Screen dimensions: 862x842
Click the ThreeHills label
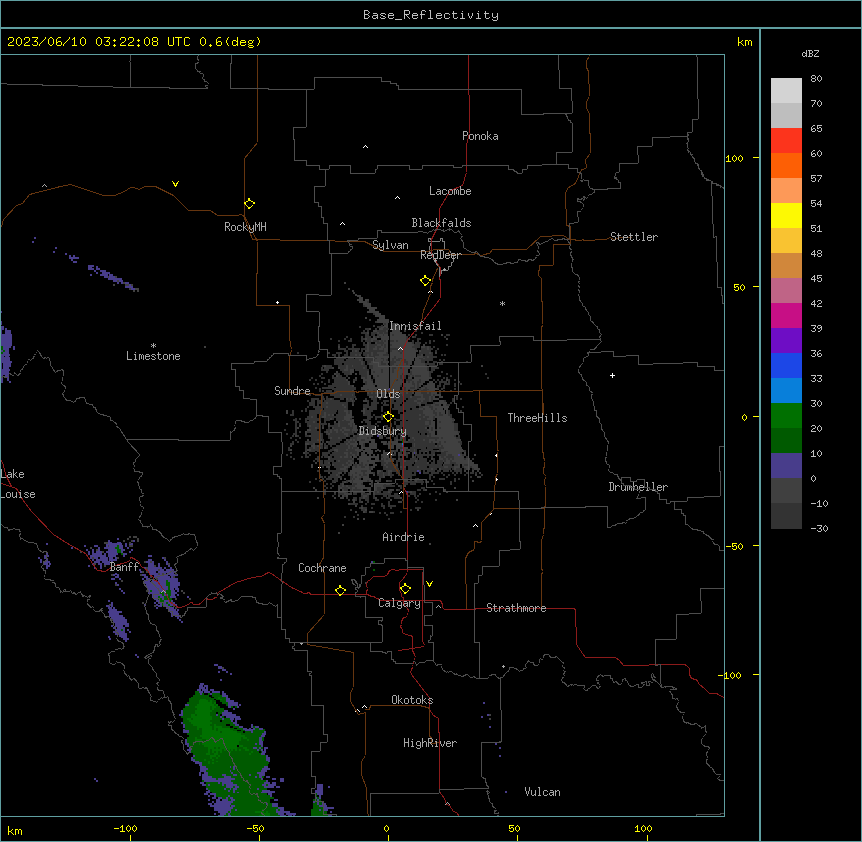pos(537,418)
